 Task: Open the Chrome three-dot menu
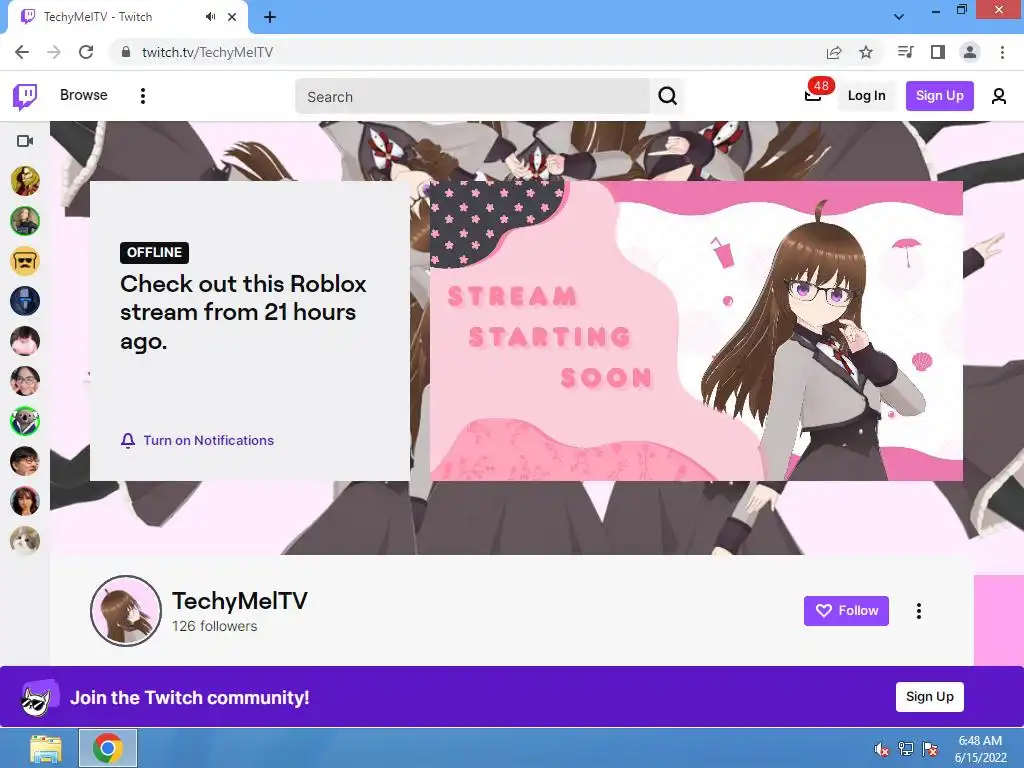click(x=1002, y=52)
